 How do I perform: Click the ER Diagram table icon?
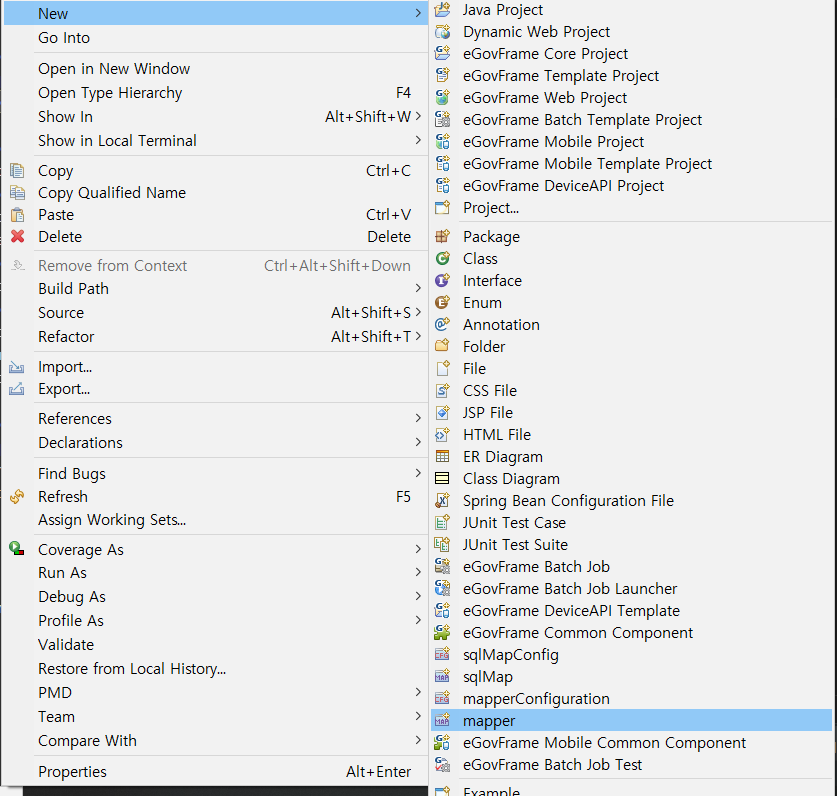pyautogui.click(x=443, y=456)
